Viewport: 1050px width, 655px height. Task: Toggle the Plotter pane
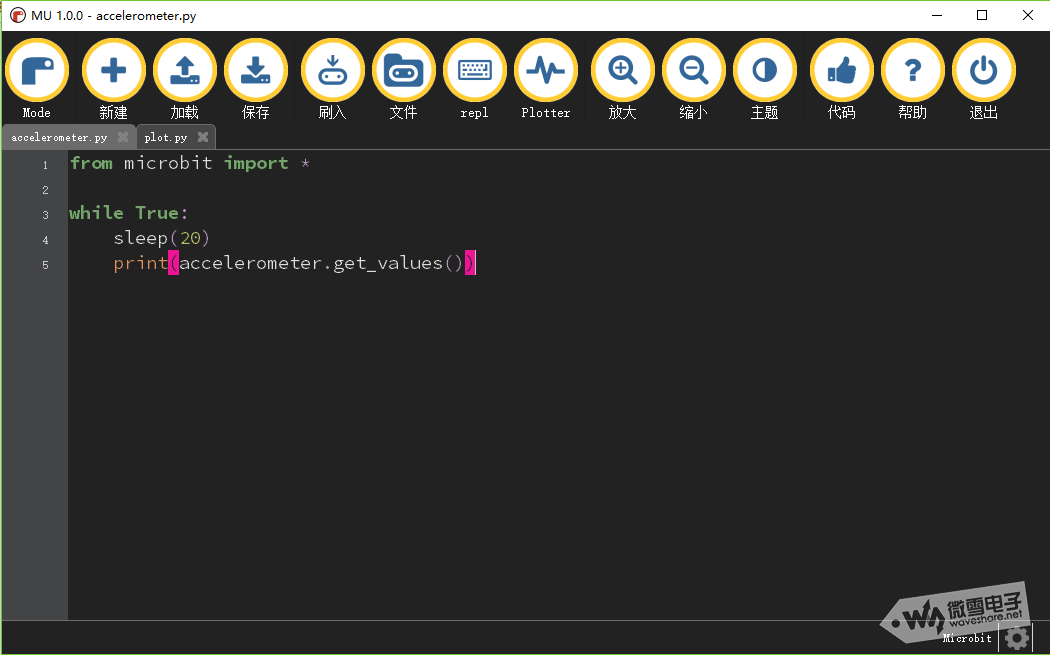click(x=545, y=71)
